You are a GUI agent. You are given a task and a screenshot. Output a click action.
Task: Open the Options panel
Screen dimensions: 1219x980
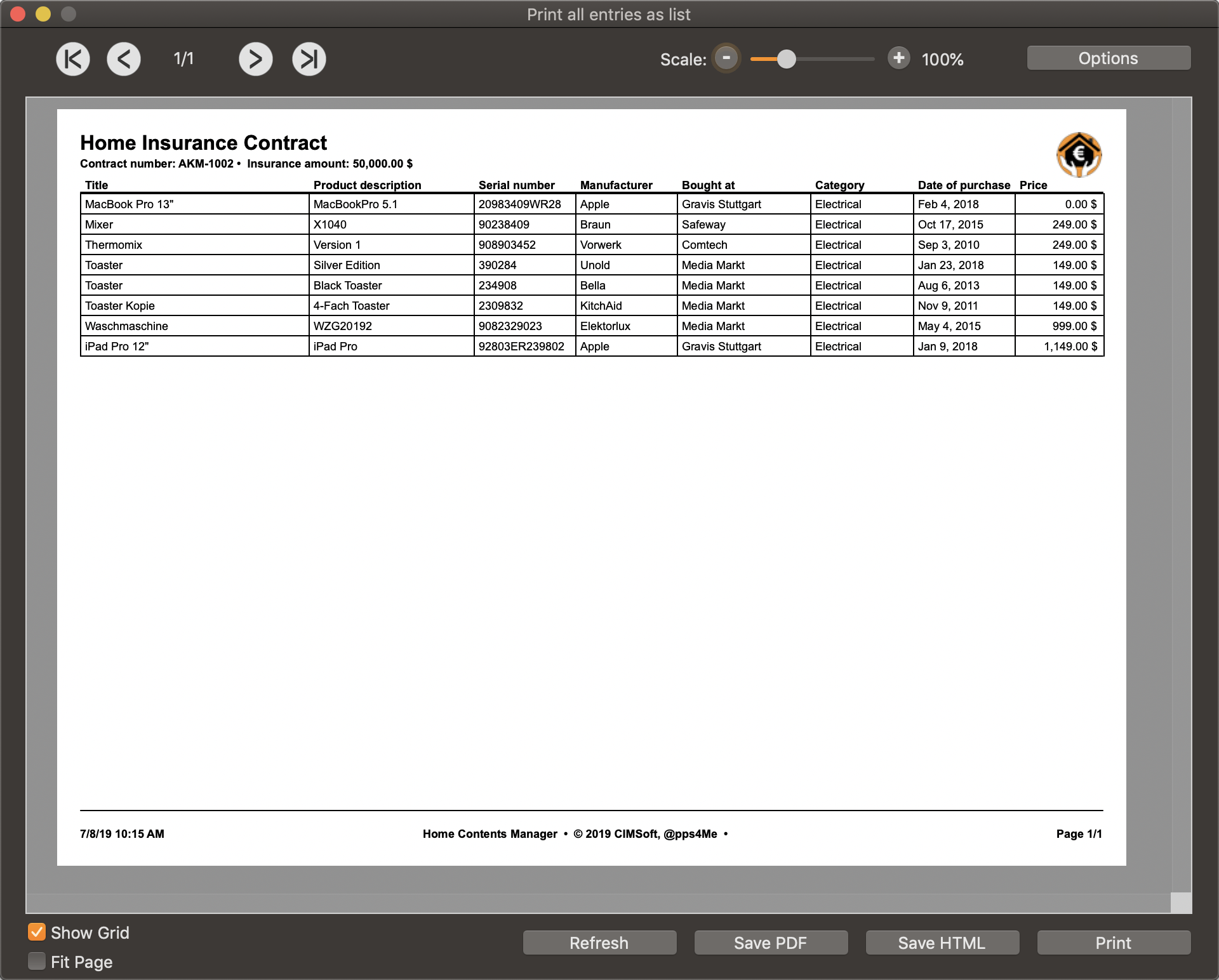click(x=1109, y=58)
